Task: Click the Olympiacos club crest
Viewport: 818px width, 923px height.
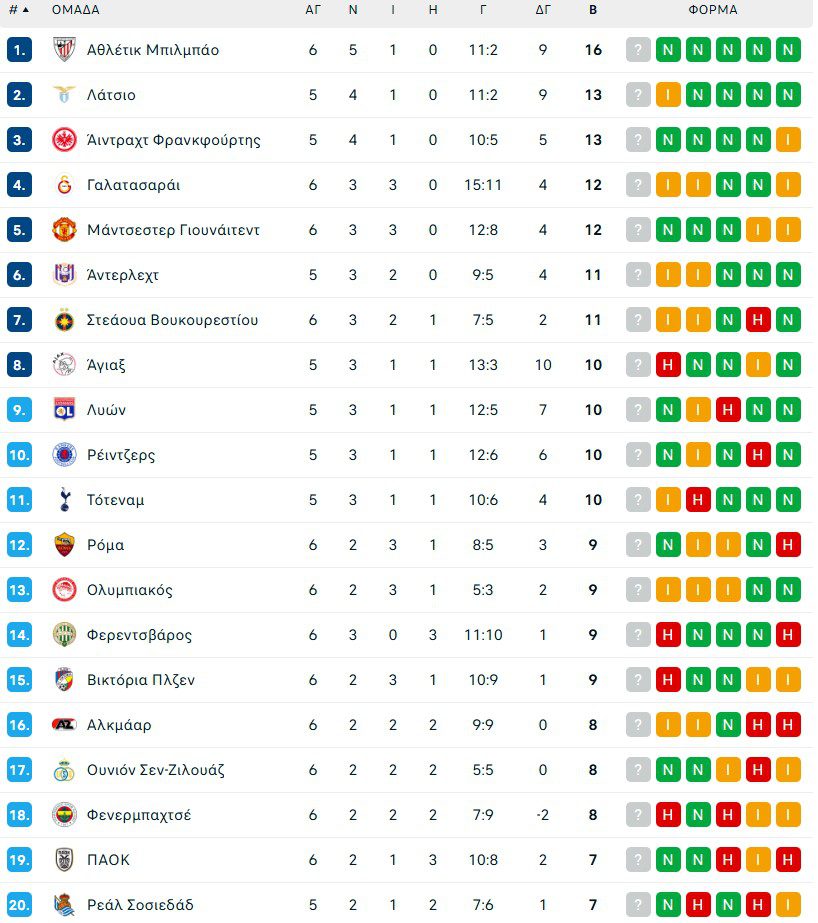Action: click(64, 590)
